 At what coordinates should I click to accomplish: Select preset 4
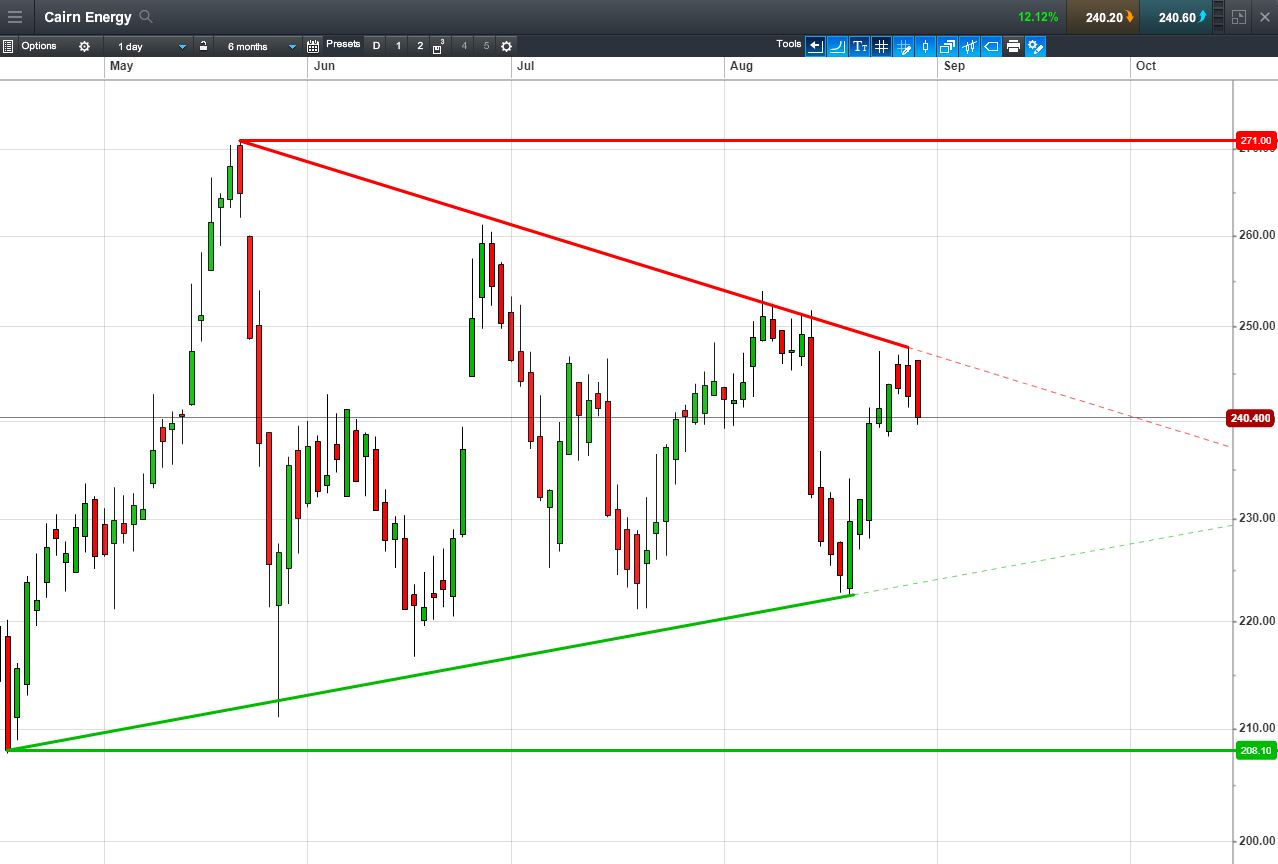(464, 46)
